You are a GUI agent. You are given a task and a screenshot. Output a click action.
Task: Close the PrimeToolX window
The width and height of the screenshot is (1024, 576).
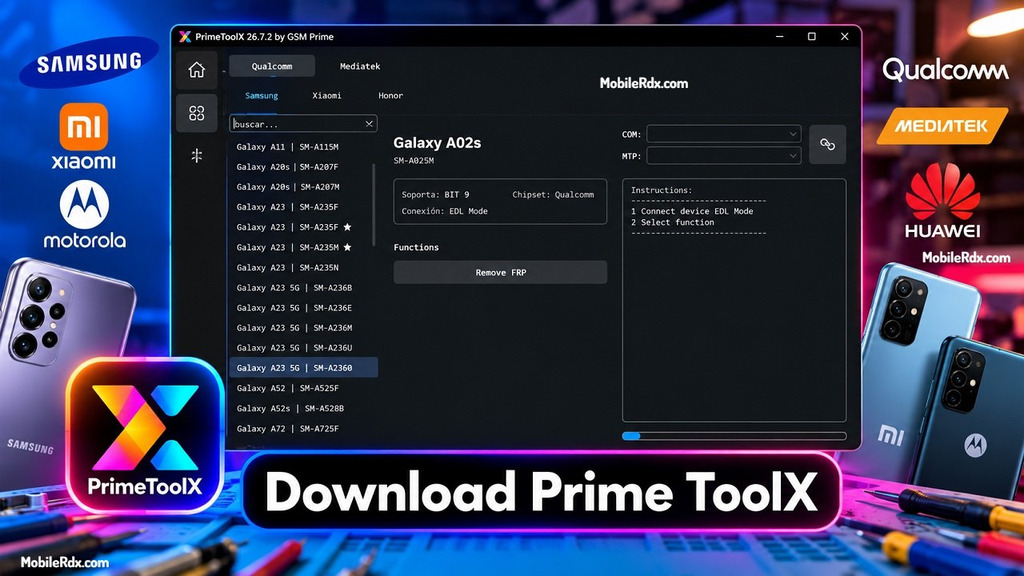click(844, 37)
